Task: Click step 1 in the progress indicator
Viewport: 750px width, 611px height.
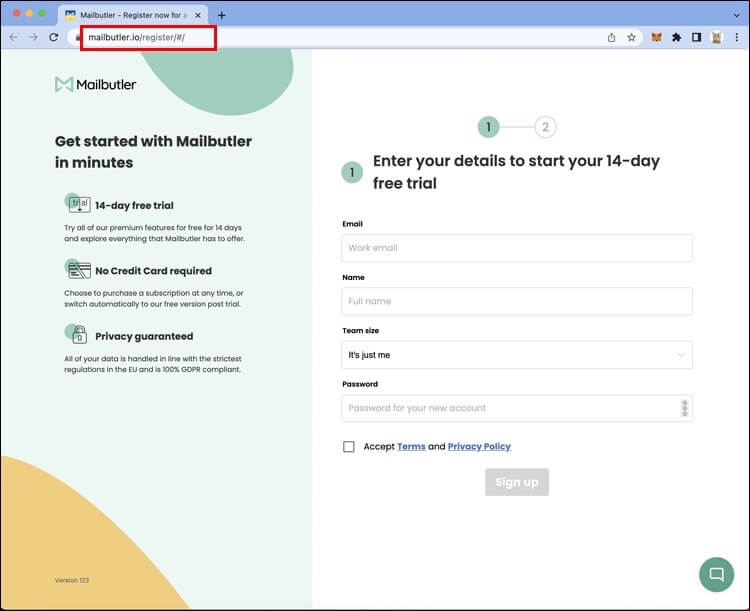Action: click(488, 127)
